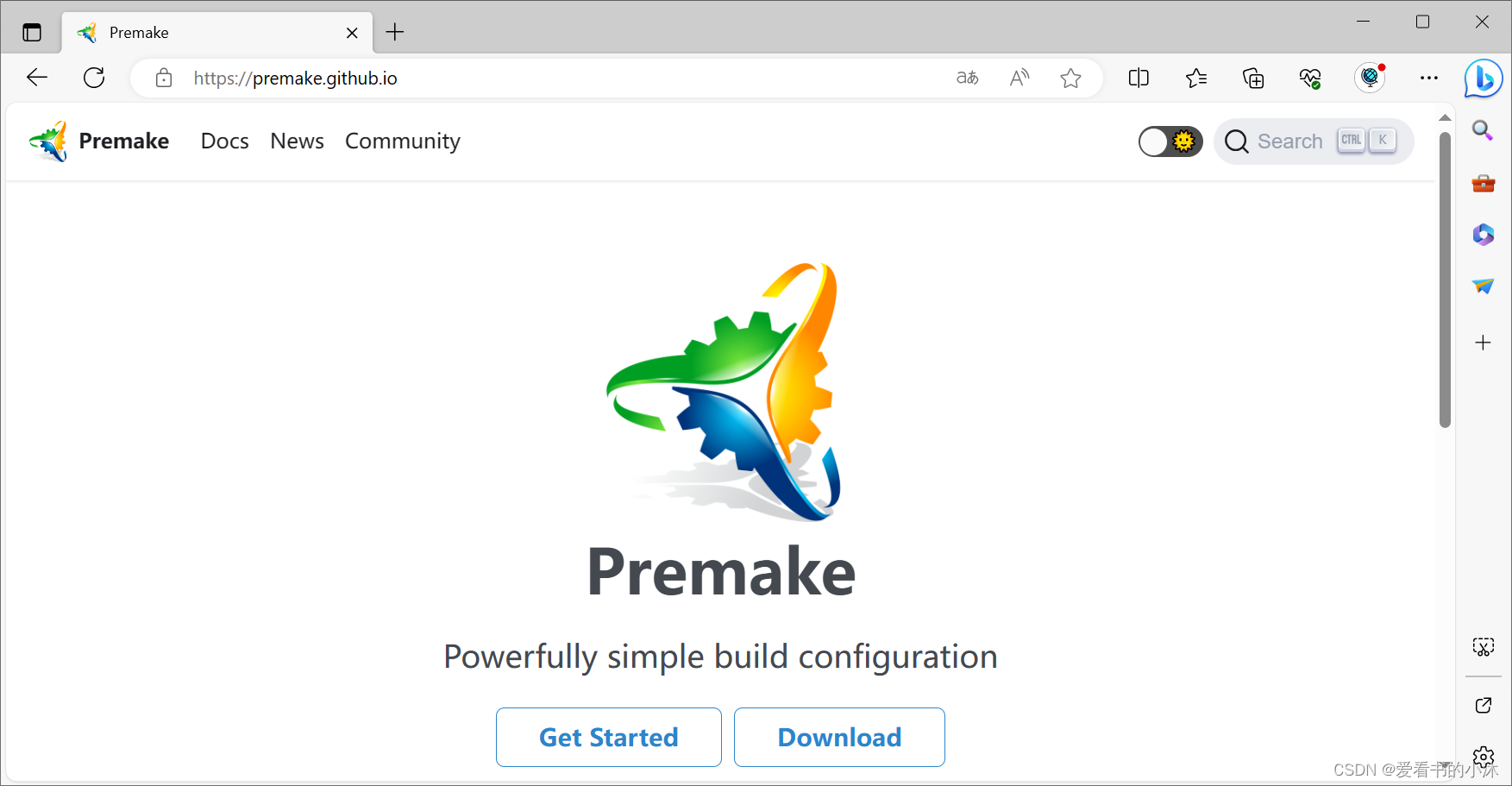Open browser Settings and more menu
The height and width of the screenshot is (786, 1512).
[1429, 79]
